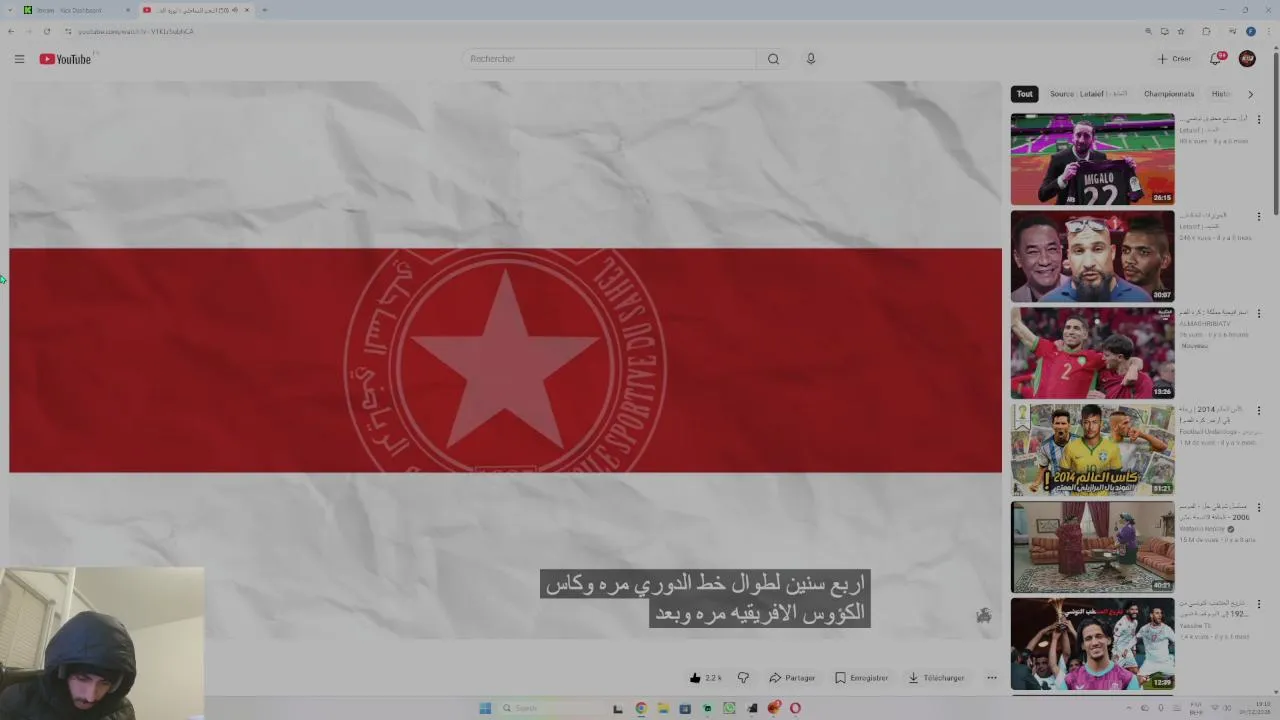Open a new browser tab

265,10
